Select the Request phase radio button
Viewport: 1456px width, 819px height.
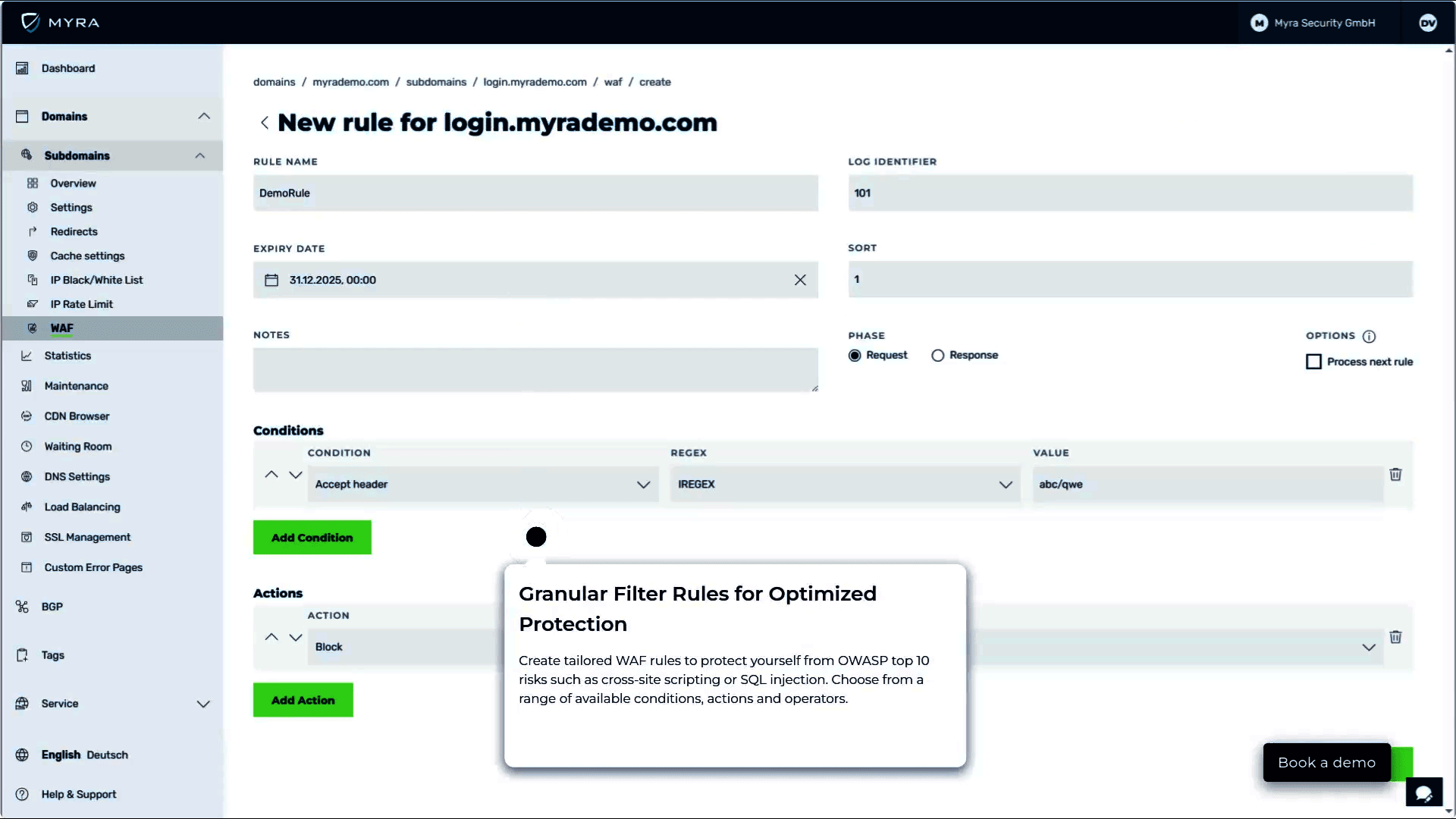tap(855, 356)
